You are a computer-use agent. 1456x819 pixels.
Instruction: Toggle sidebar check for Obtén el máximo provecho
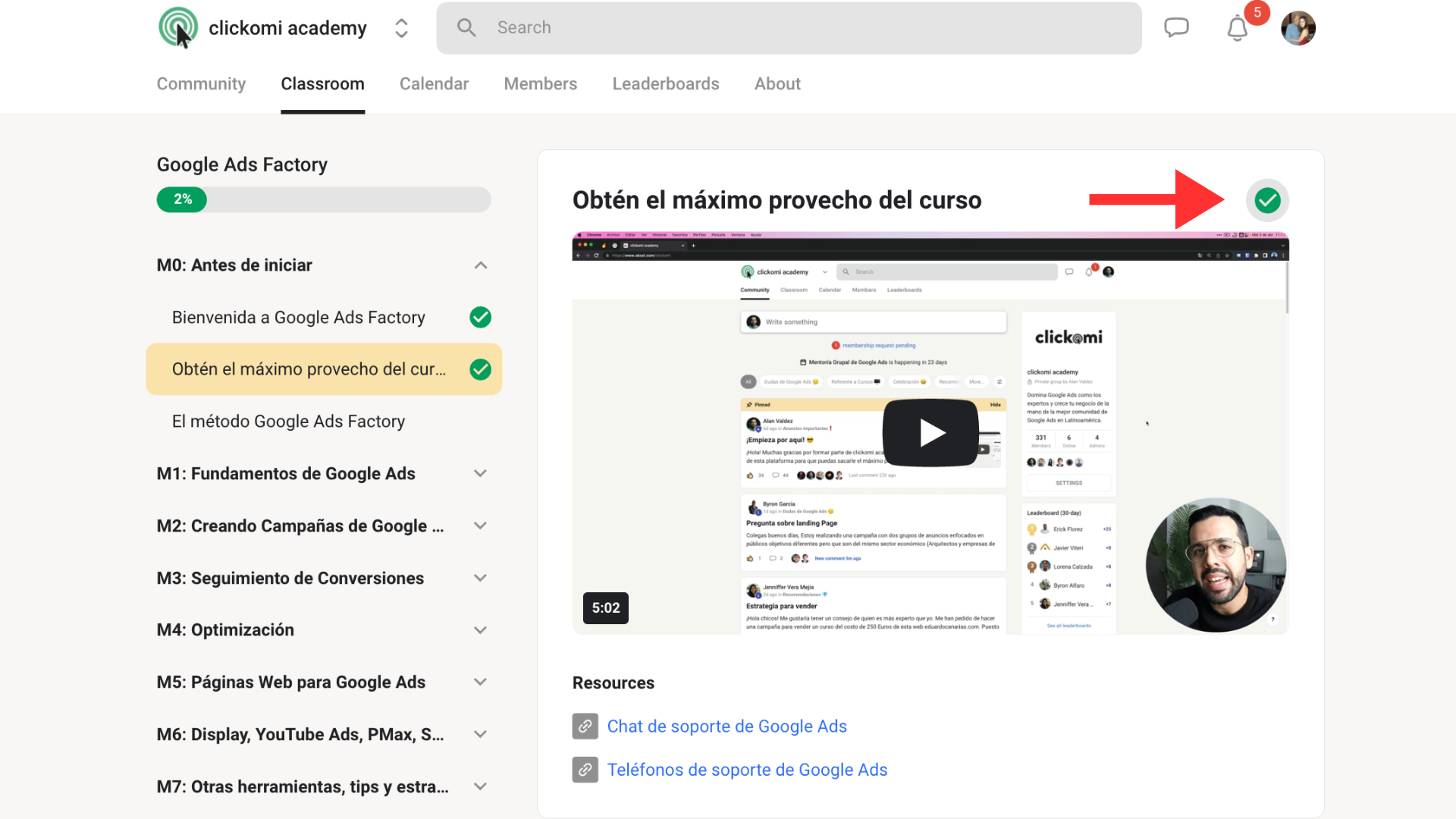(480, 369)
